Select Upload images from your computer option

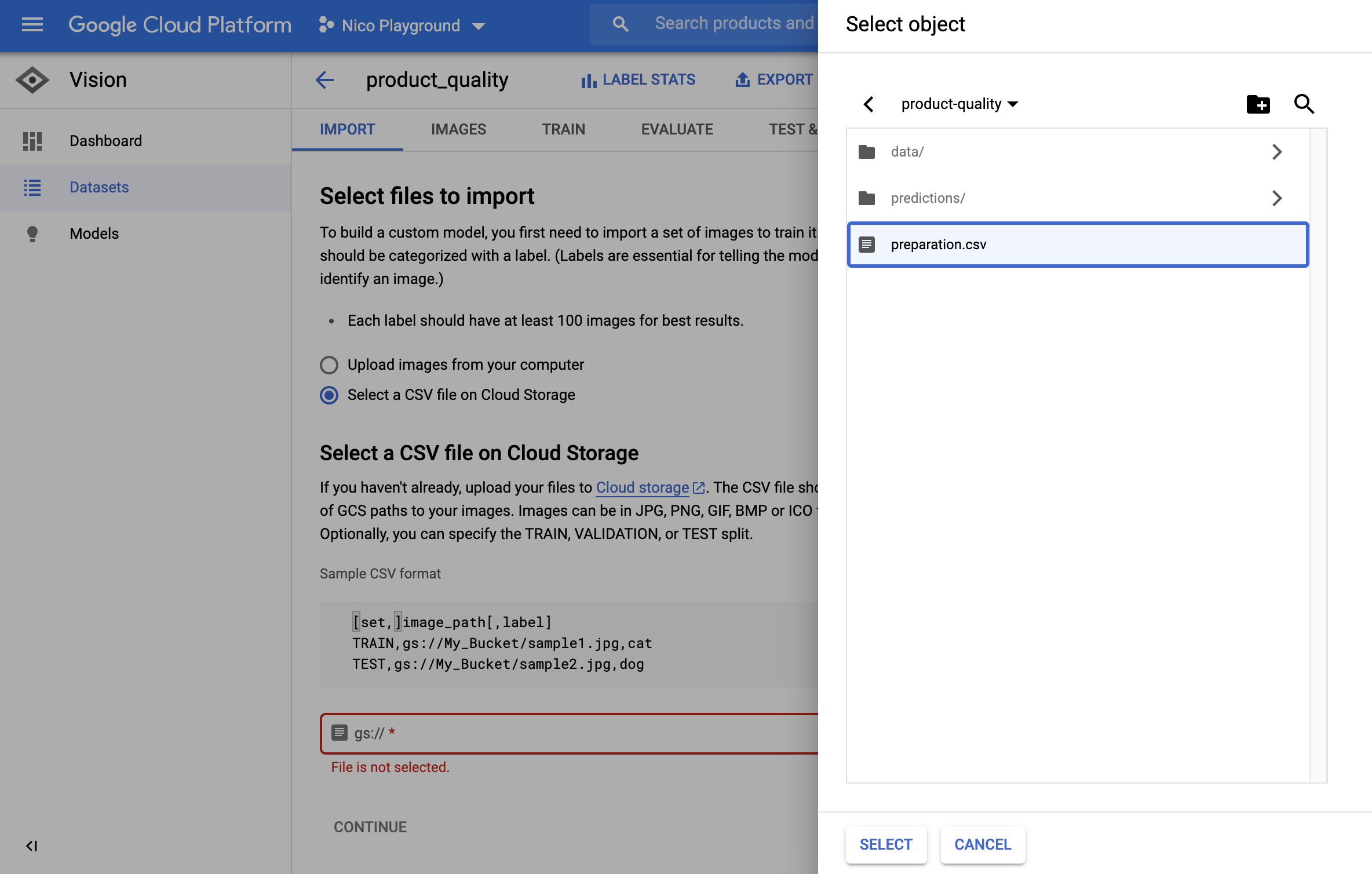point(329,365)
